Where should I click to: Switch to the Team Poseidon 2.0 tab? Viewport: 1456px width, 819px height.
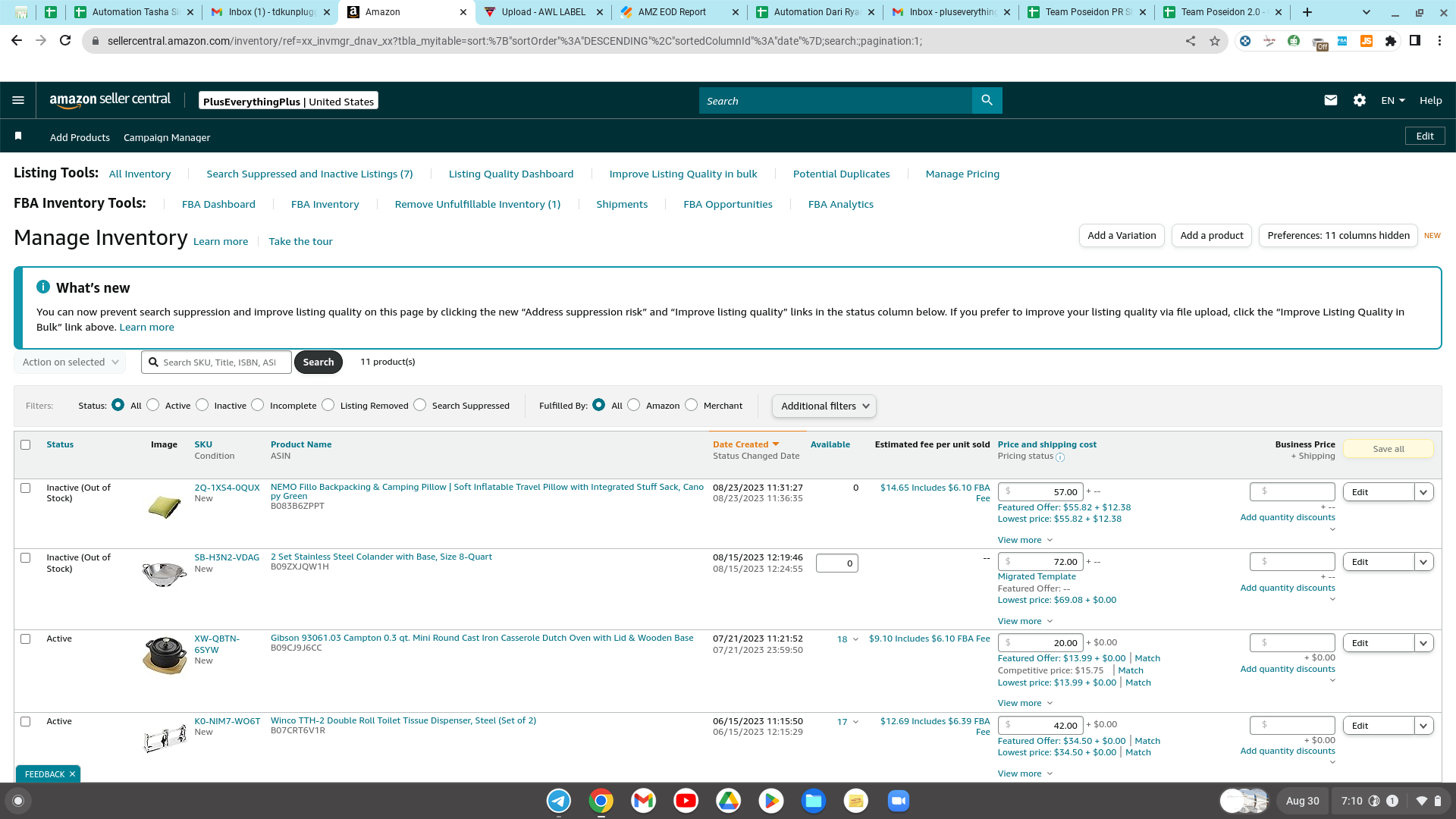coord(1221,12)
